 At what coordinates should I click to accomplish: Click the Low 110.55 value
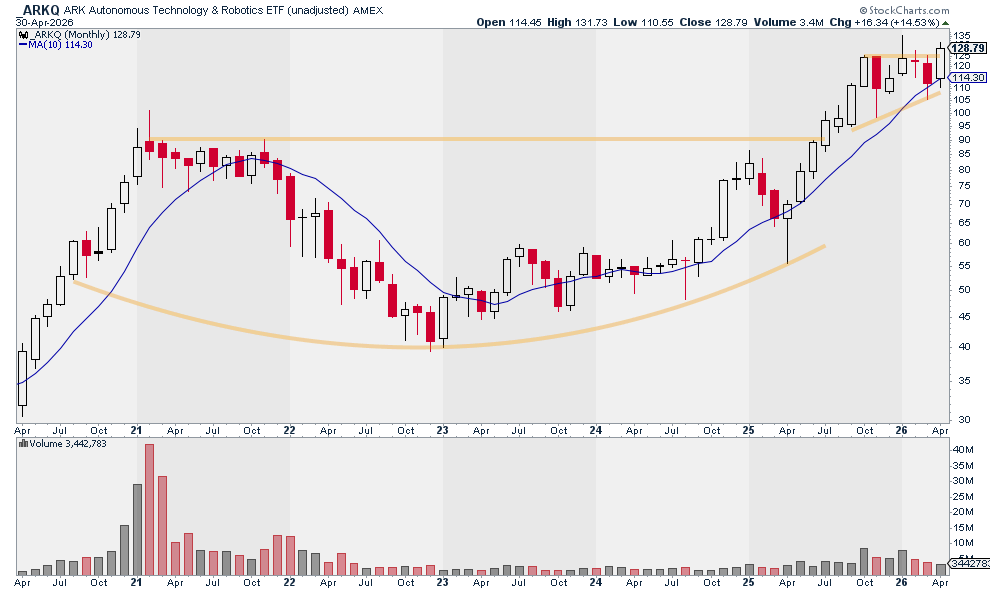click(643, 22)
